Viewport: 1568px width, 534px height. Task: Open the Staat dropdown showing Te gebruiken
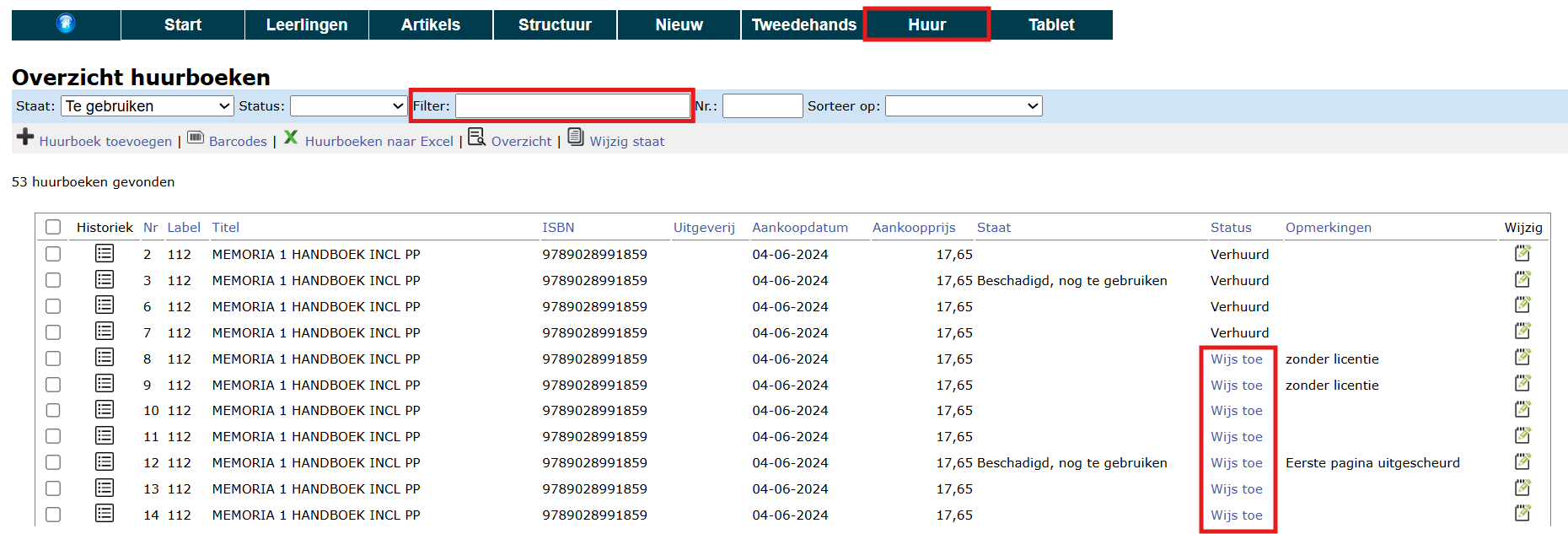148,106
